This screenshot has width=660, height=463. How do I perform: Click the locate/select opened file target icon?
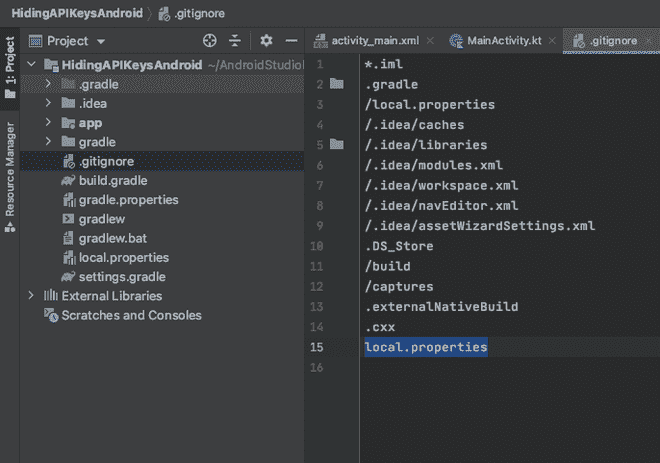209,41
